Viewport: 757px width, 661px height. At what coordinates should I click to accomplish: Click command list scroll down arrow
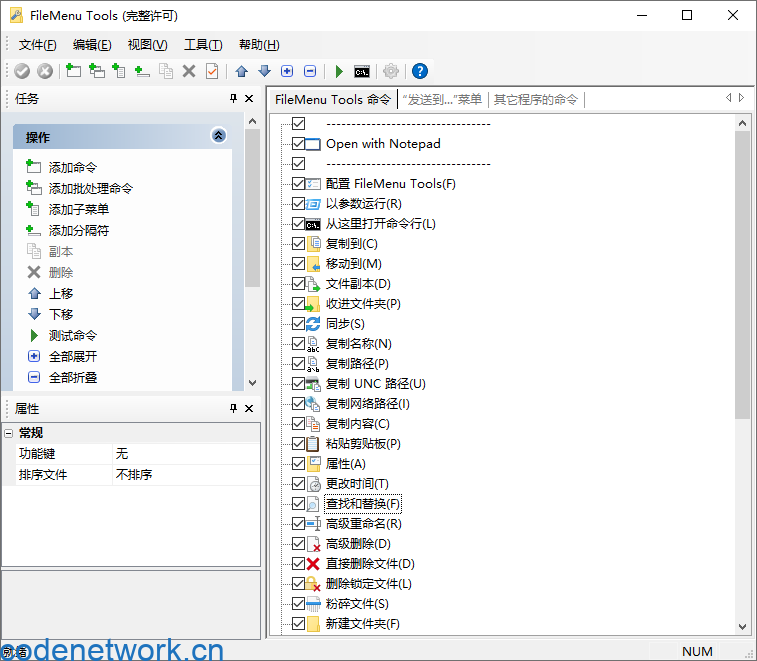coord(743,627)
